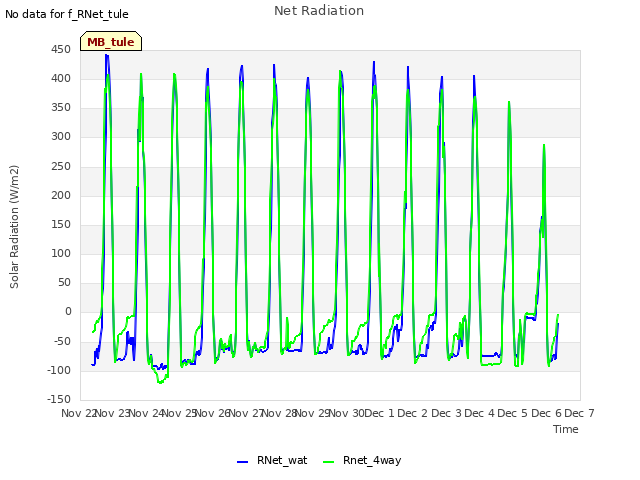
Task: Click the 0 y-axis tick label
Action: click(x=68, y=312)
